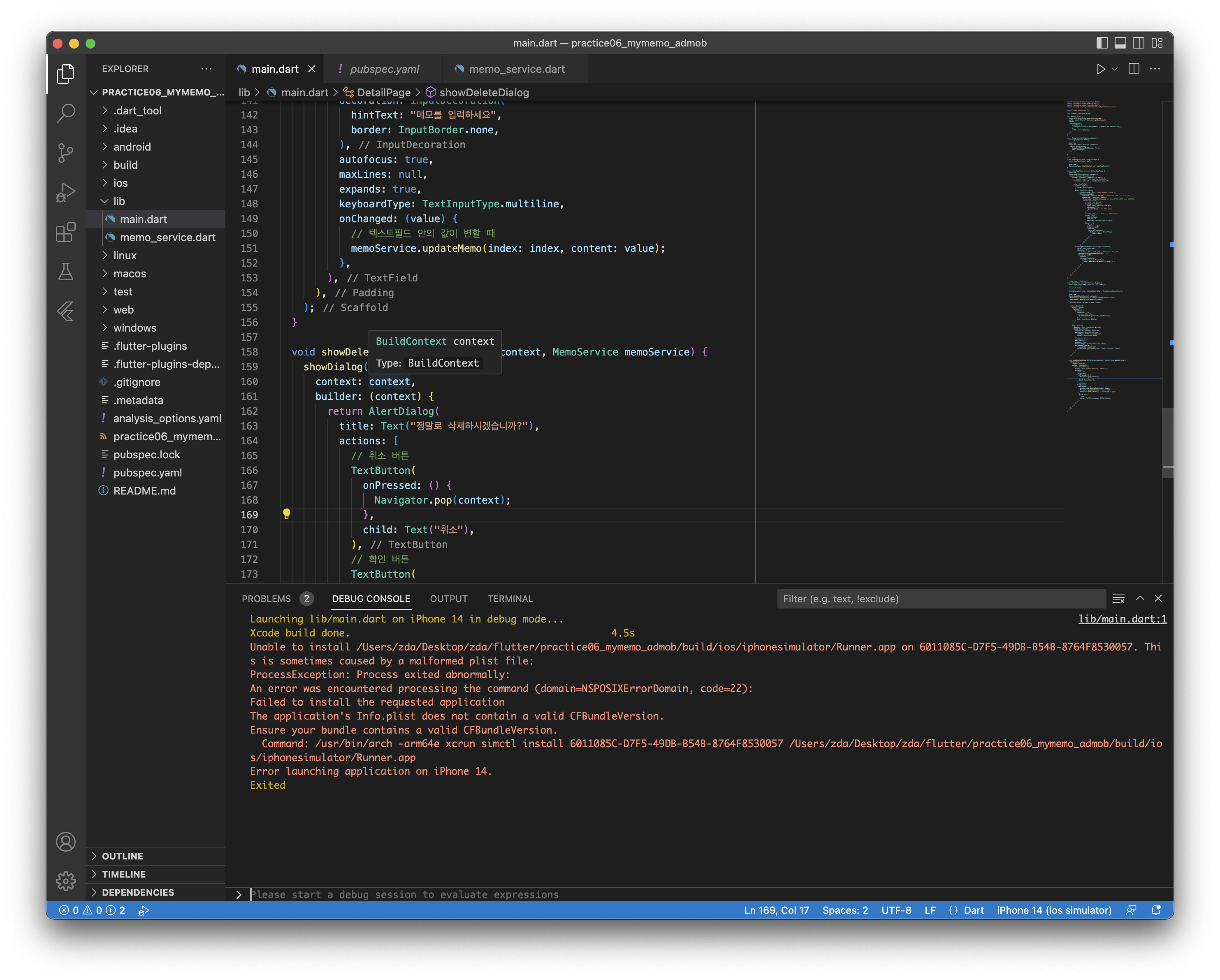Open the TERMINAL panel tab
Image resolution: width=1220 pixels, height=980 pixels.
coord(510,599)
